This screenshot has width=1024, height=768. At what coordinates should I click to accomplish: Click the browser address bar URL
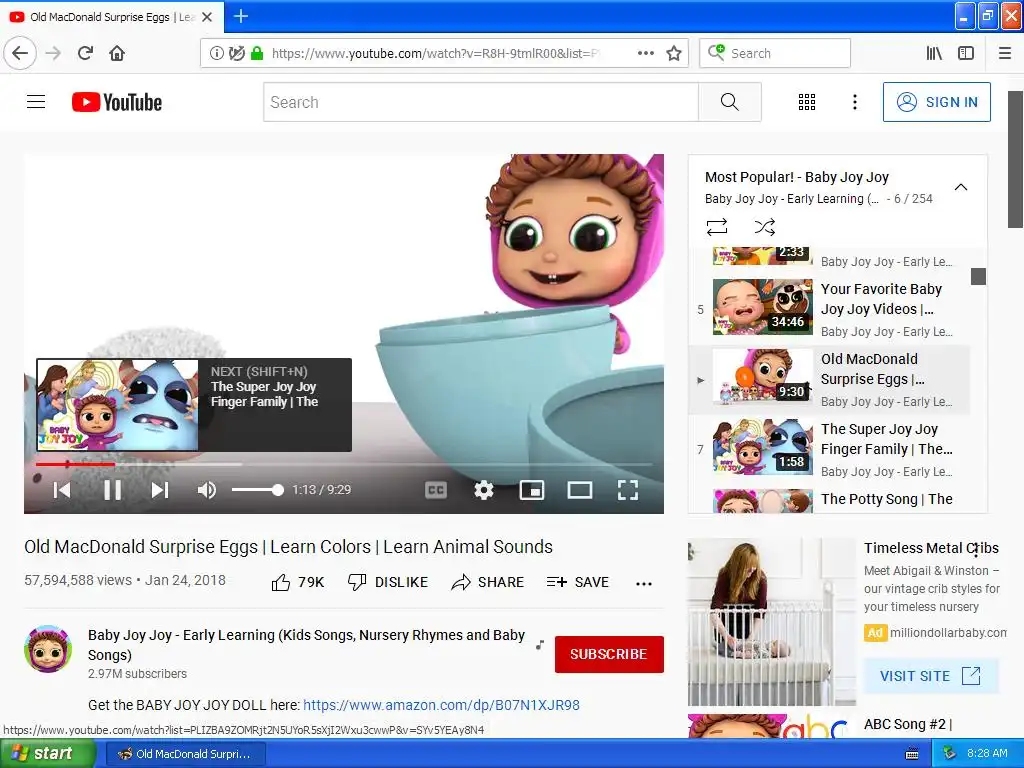[434, 53]
